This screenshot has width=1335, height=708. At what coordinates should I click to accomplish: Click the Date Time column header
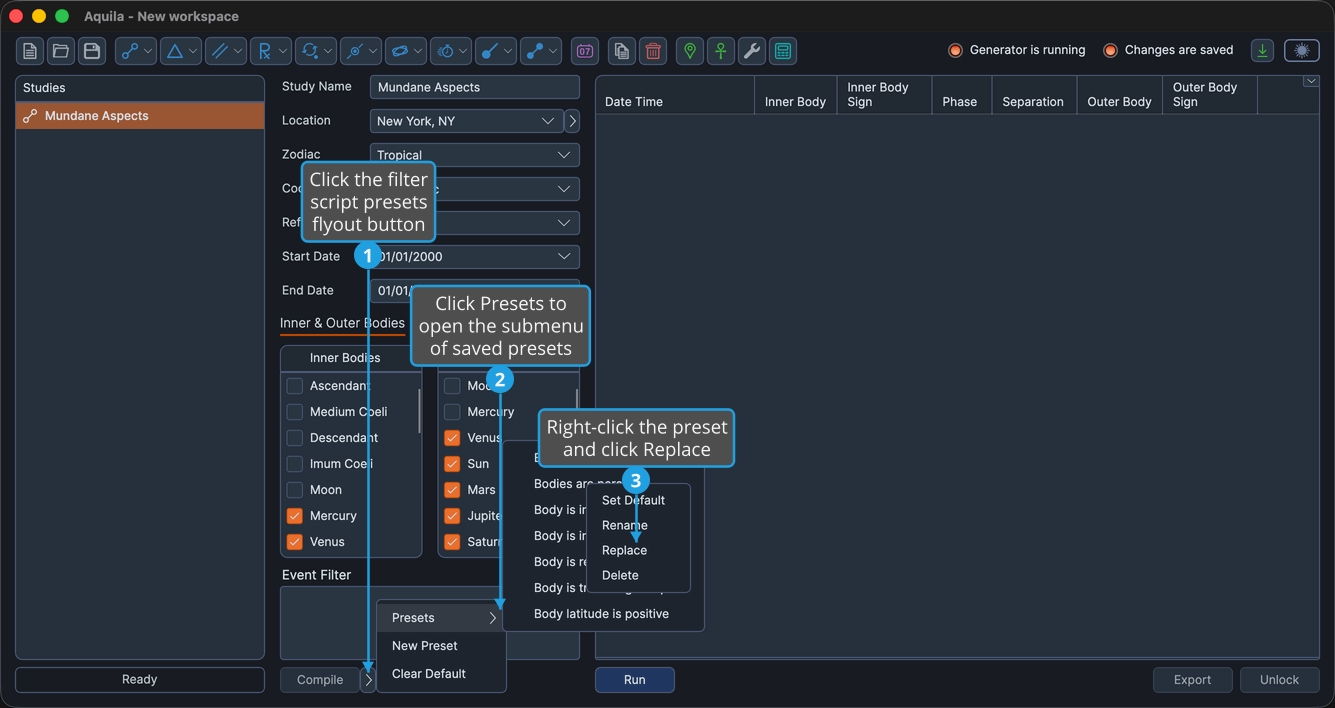click(675, 95)
